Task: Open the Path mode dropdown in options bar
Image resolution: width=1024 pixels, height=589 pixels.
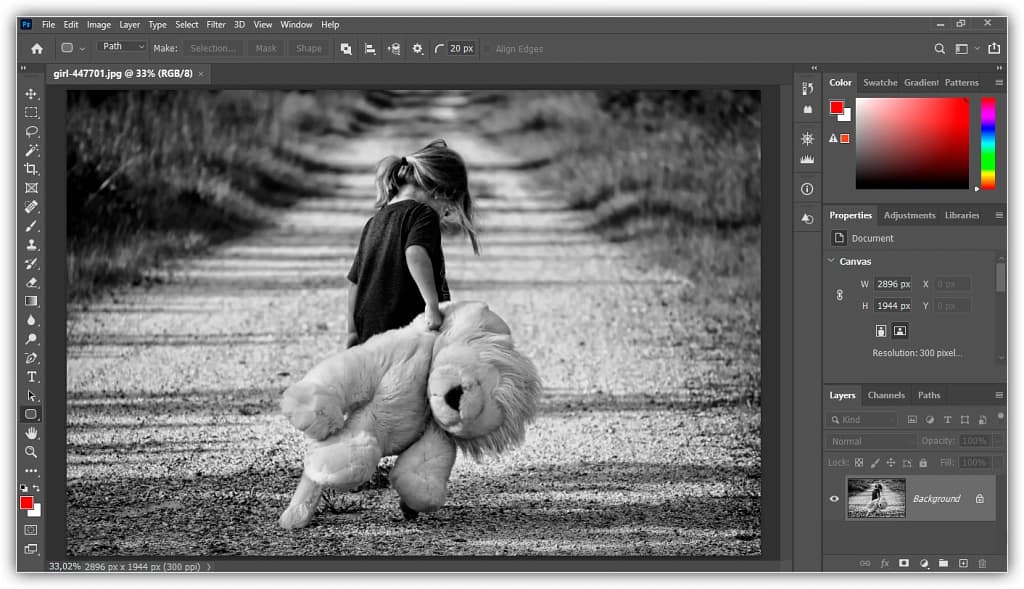Action: pos(121,46)
